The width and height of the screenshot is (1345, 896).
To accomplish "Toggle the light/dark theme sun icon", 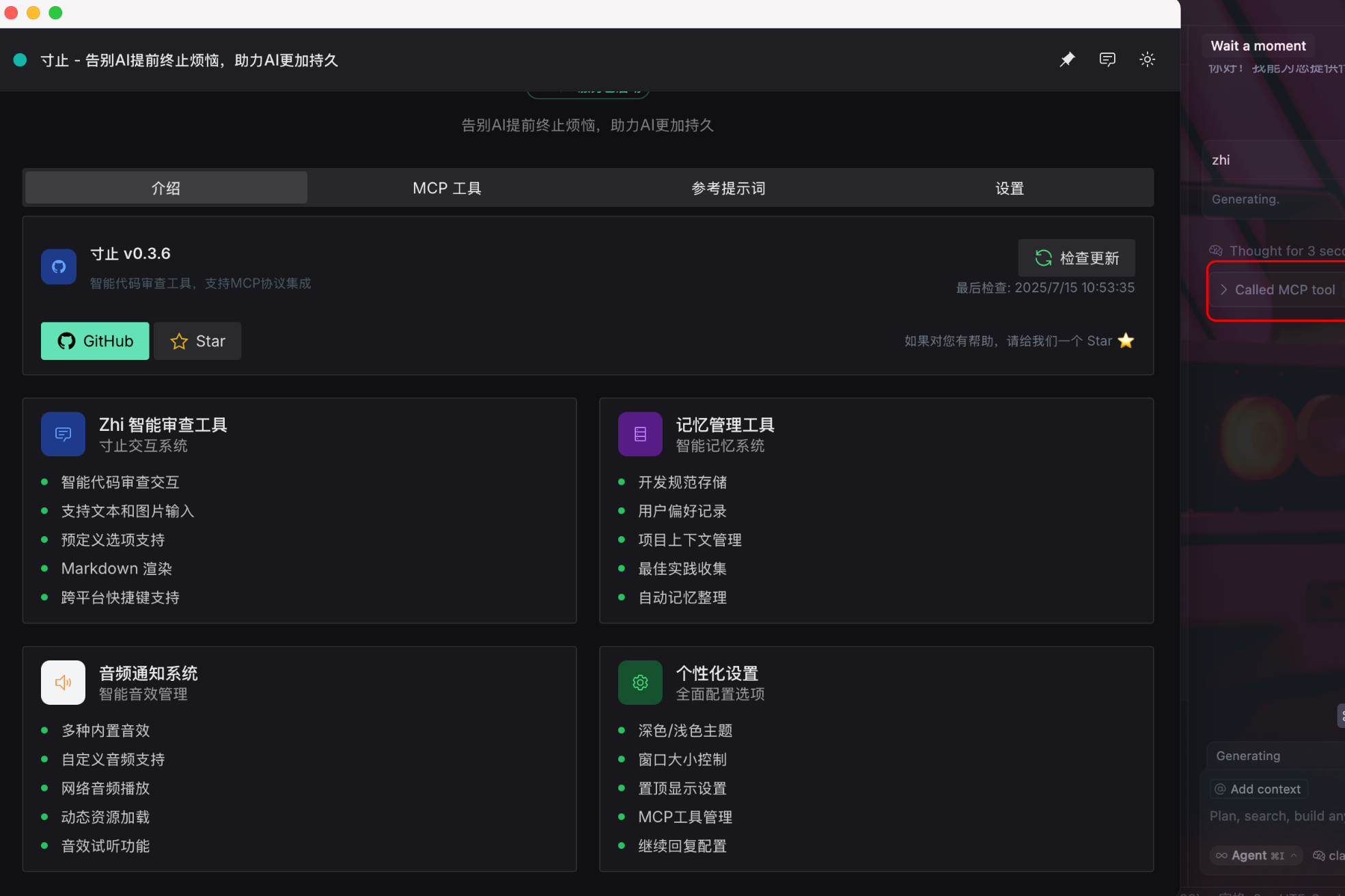I will (x=1147, y=59).
